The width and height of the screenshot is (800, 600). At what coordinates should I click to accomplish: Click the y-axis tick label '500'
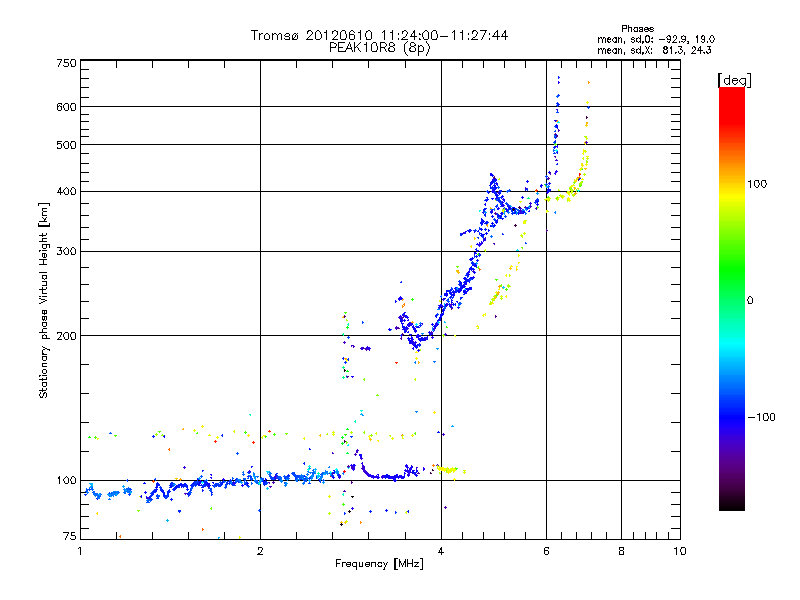tap(66, 145)
